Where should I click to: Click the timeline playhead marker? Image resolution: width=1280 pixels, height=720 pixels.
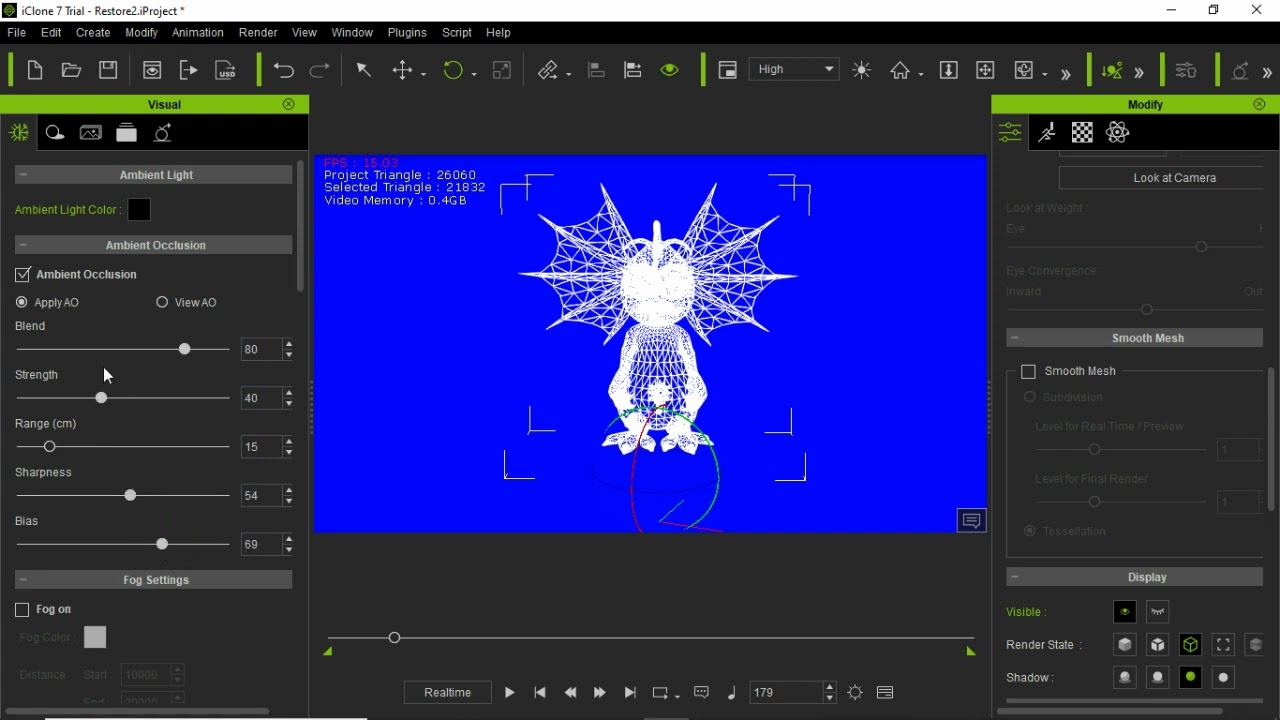pyautogui.click(x=394, y=637)
